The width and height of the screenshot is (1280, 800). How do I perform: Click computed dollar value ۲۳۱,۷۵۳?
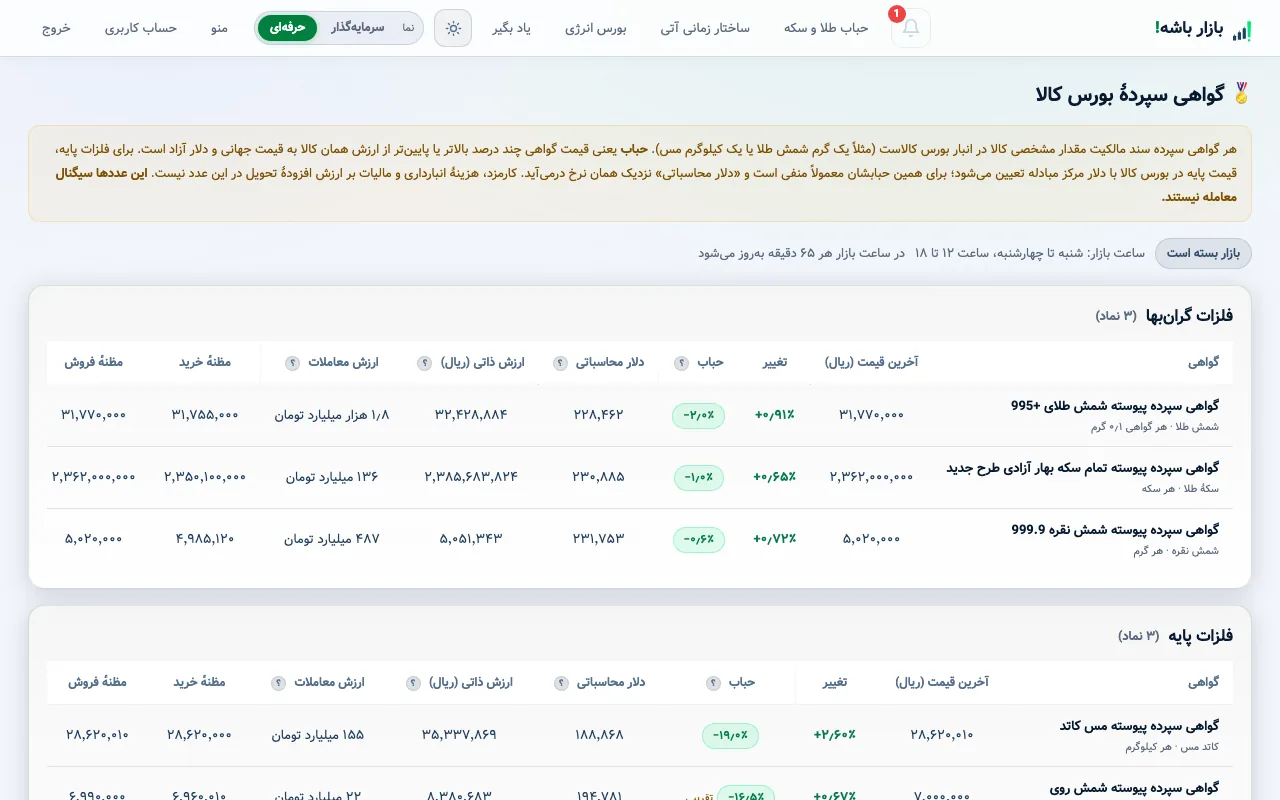(598, 539)
